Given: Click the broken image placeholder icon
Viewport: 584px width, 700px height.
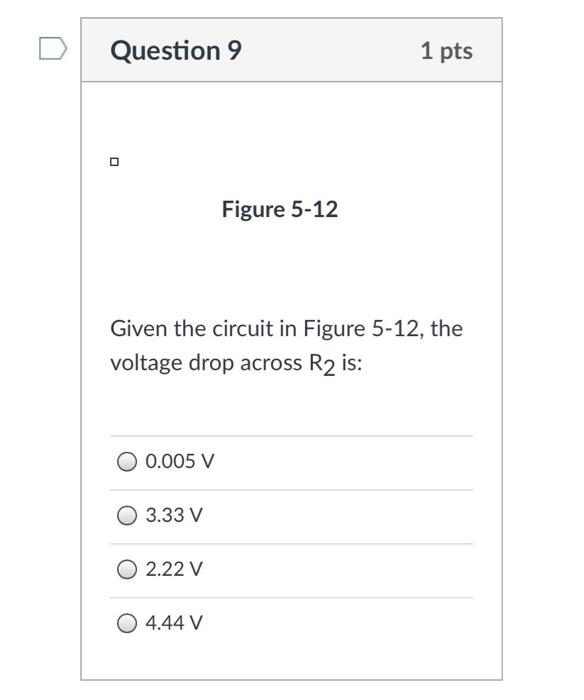Looking at the screenshot, I should click(114, 162).
